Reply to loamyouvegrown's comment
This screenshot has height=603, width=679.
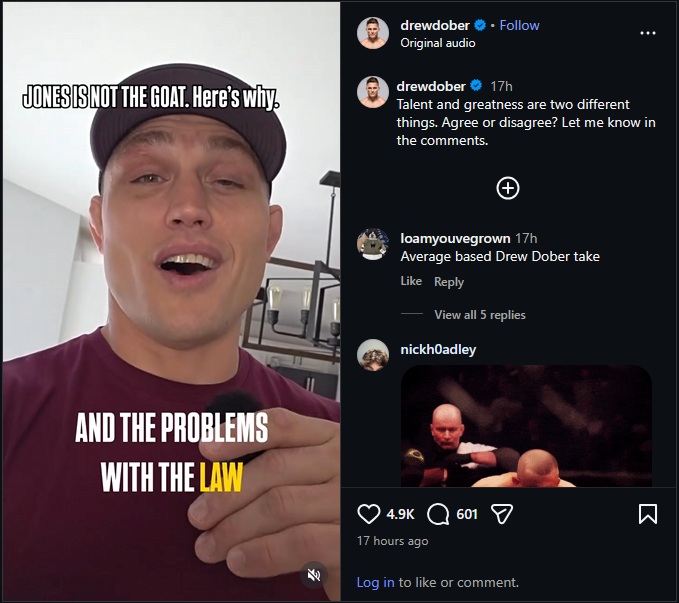pos(449,282)
